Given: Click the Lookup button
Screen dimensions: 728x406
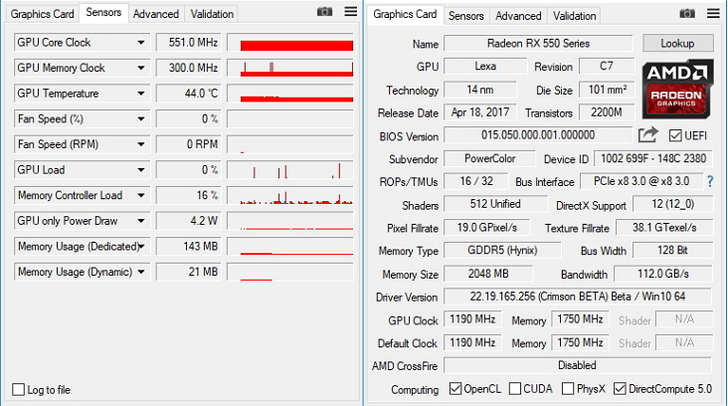Looking at the screenshot, I should (x=678, y=43).
